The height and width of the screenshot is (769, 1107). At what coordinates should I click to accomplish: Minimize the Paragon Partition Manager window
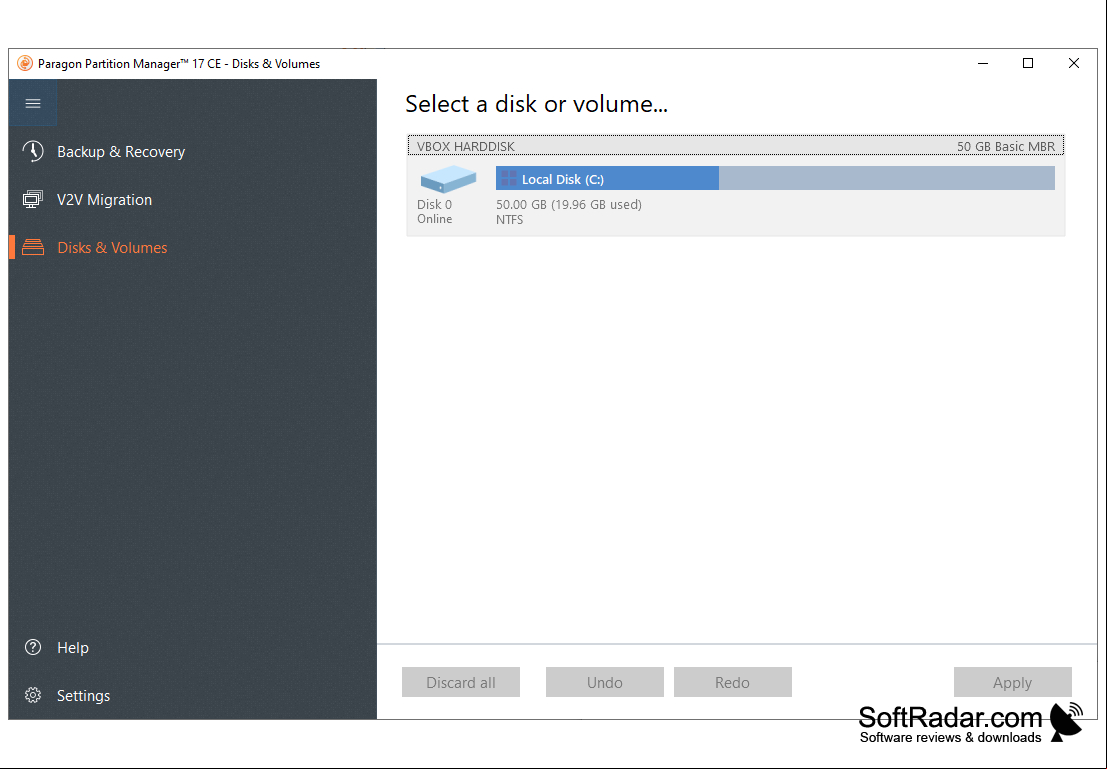point(983,64)
